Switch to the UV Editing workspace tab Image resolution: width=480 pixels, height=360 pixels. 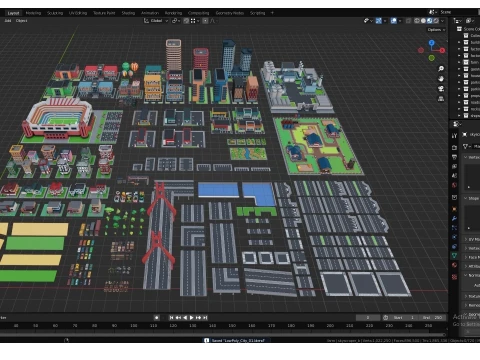pos(78,13)
